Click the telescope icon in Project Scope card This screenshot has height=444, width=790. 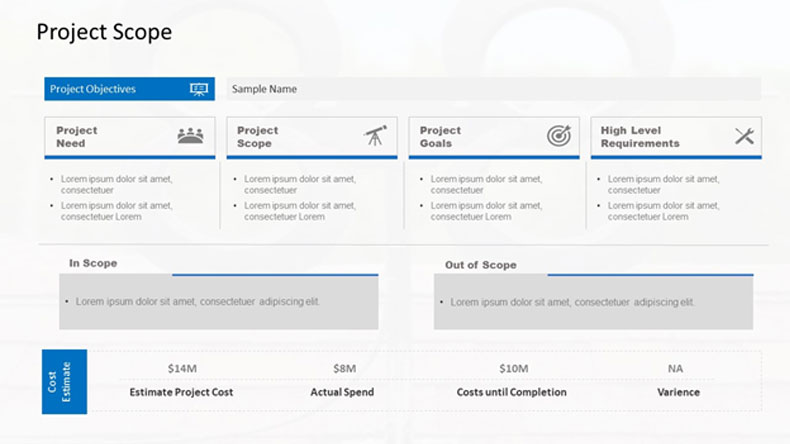375,136
